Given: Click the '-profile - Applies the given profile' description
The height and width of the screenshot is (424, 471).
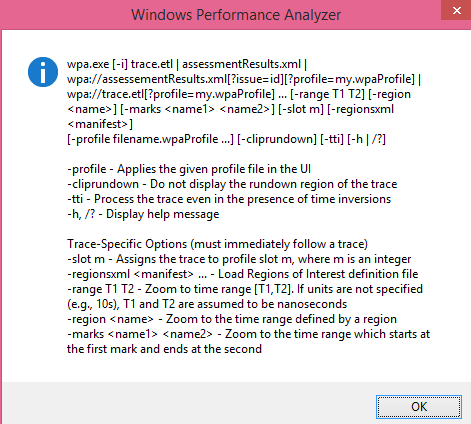Looking at the screenshot, I should [189, 169].
